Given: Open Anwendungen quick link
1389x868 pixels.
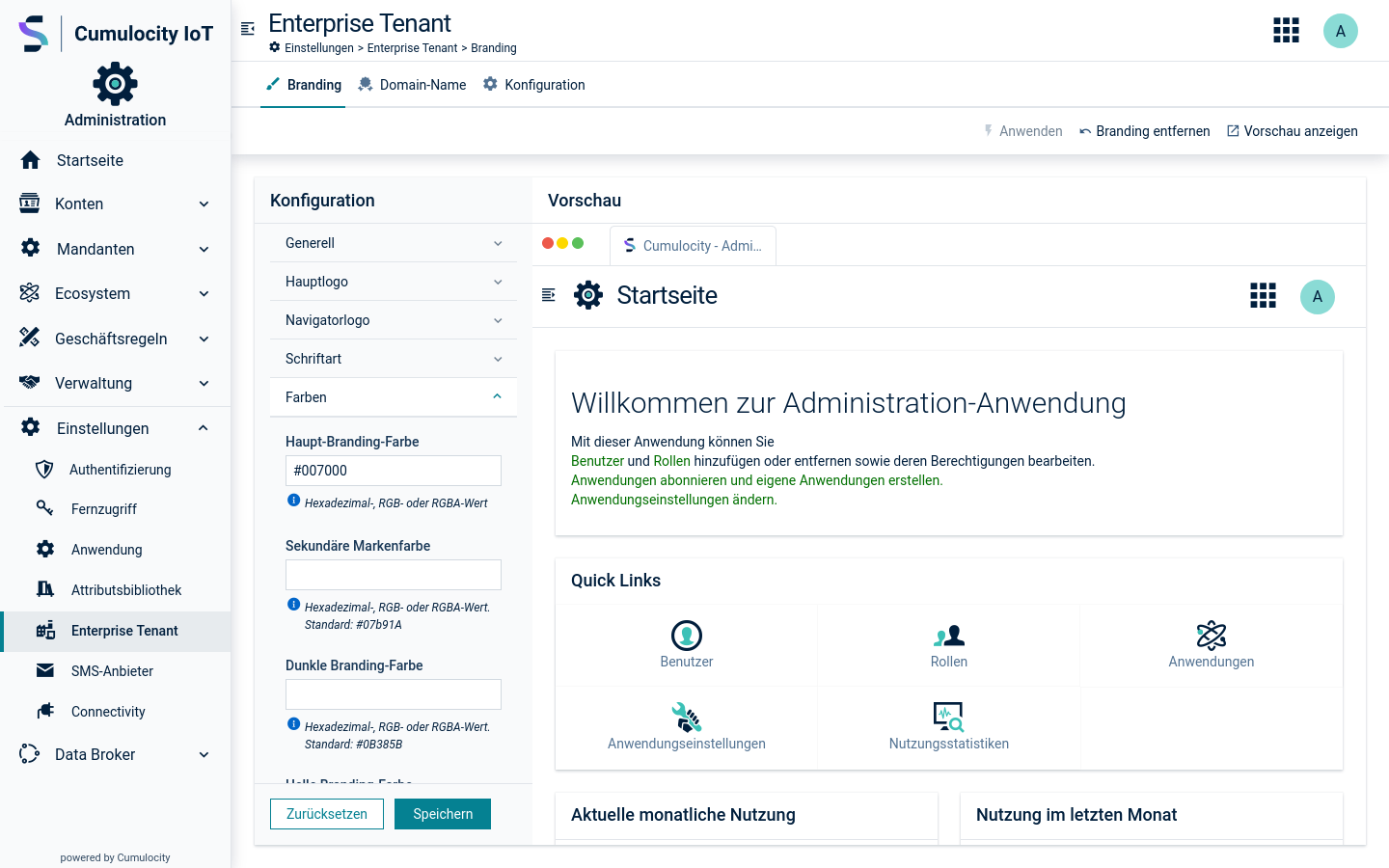Looking at the screenshot, I should click(x=1212, y=645).
